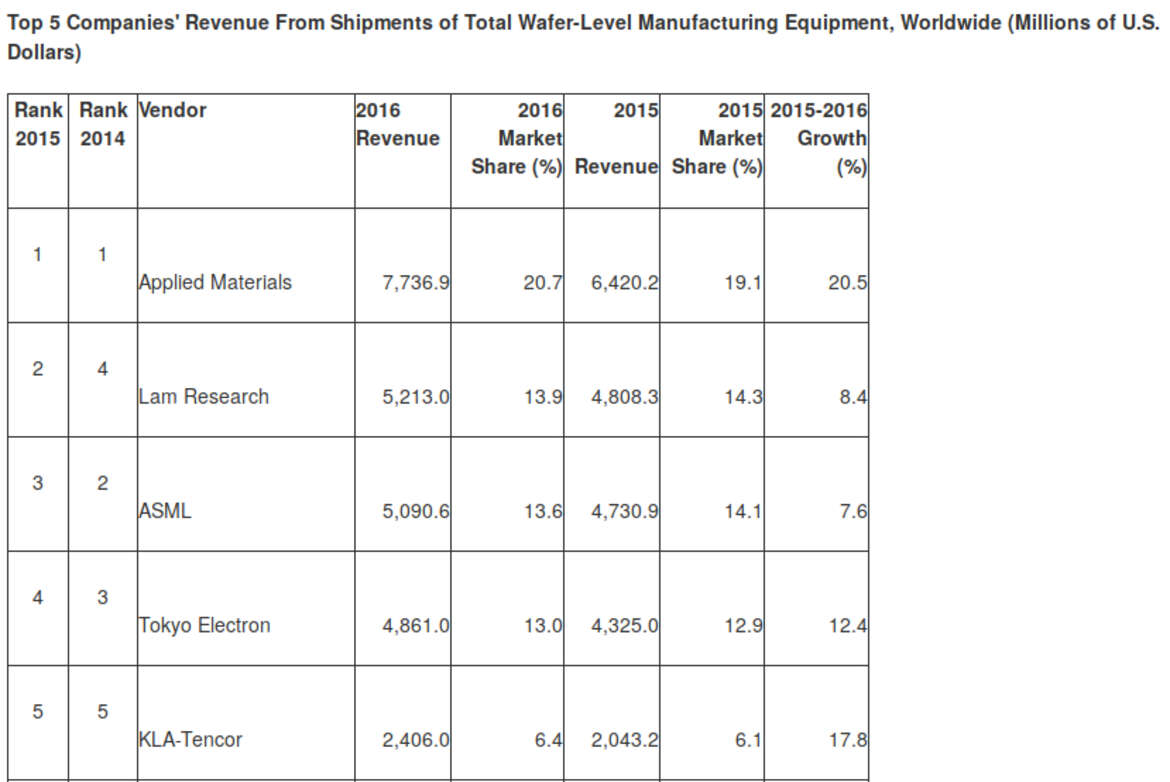Click ASML's 2014 rank '2'

point(102,483)
